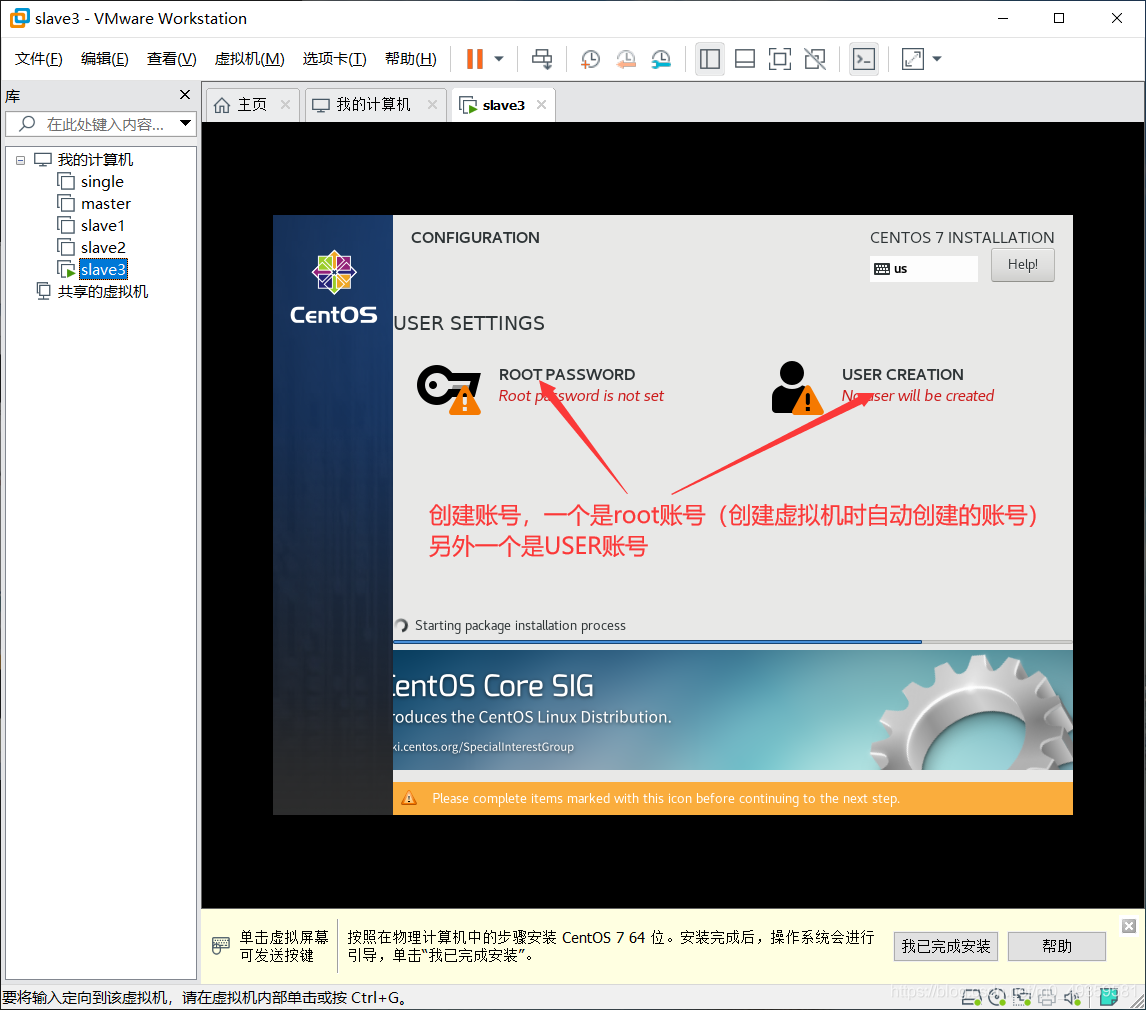1146x1010 pixels.
Task: Select 共享的虚拟机 in the library
Action: [102, 292]
